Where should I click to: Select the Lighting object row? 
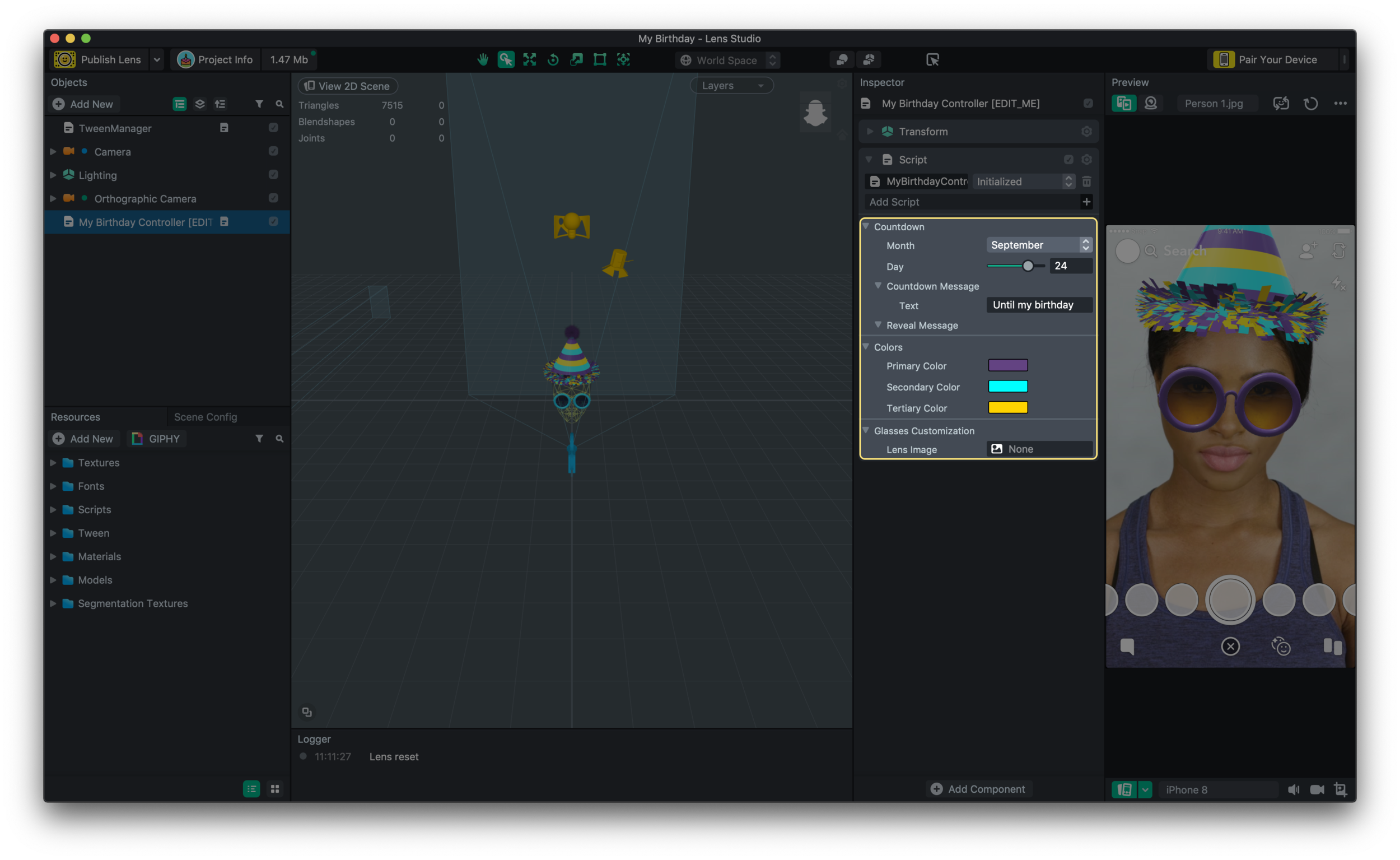[x=166, y=175]
